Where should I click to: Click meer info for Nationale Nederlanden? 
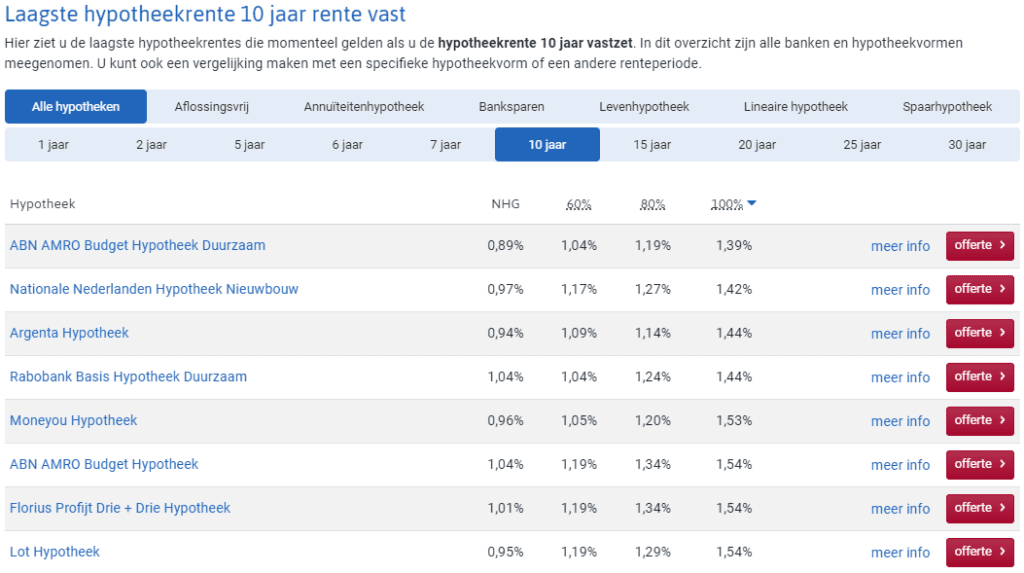pos(900,290)
